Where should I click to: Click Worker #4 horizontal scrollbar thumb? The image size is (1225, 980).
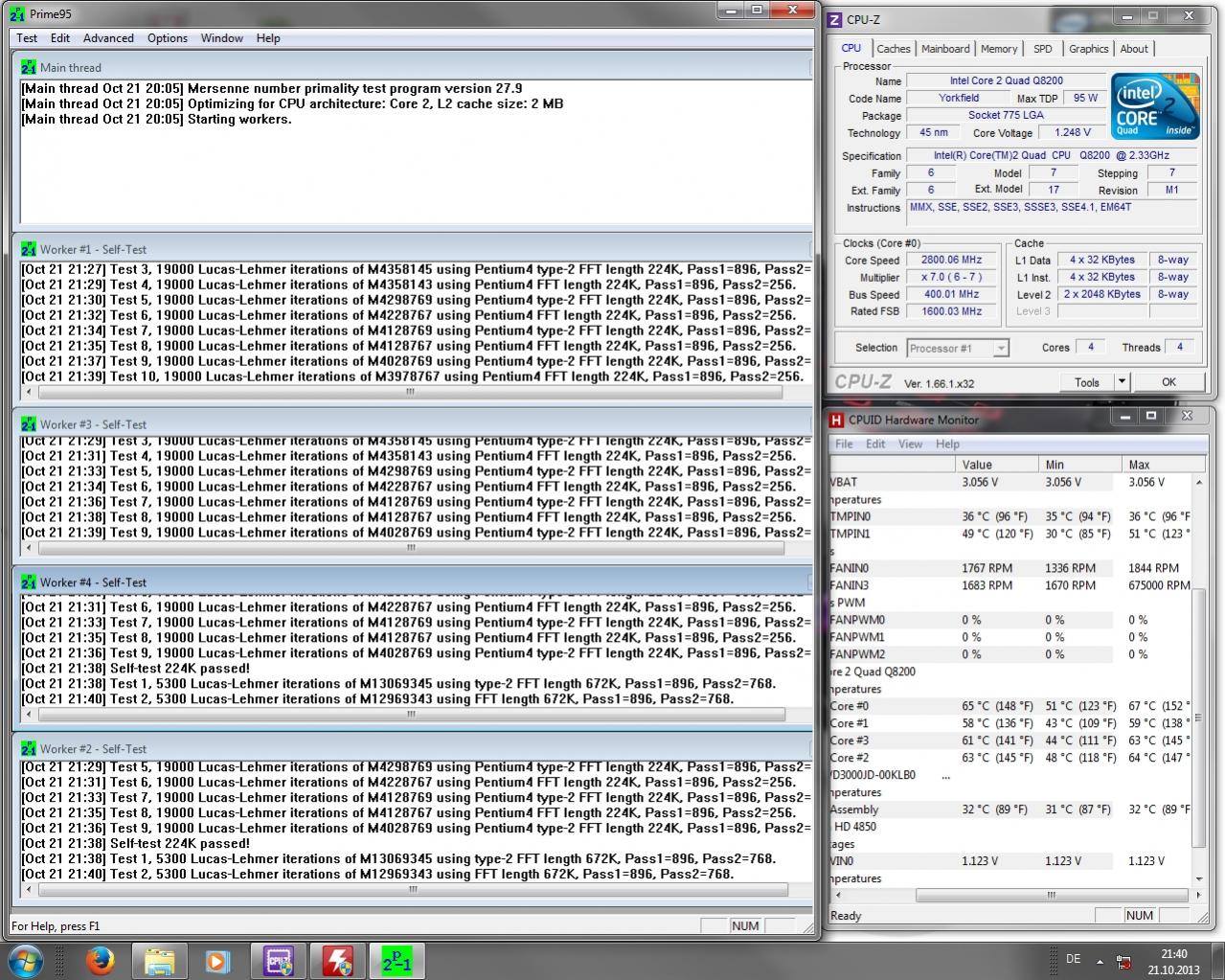pyautogui.click(x=411, y=715)
